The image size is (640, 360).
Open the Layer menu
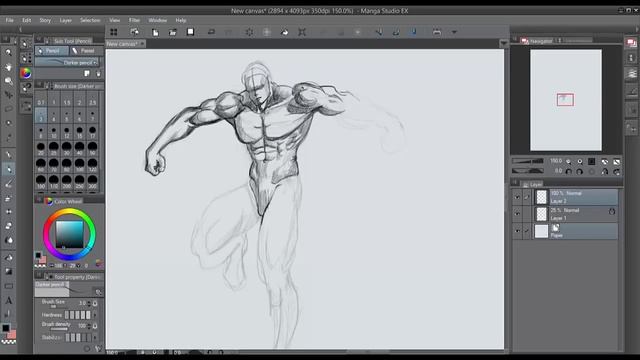click(x=65, y=20)
